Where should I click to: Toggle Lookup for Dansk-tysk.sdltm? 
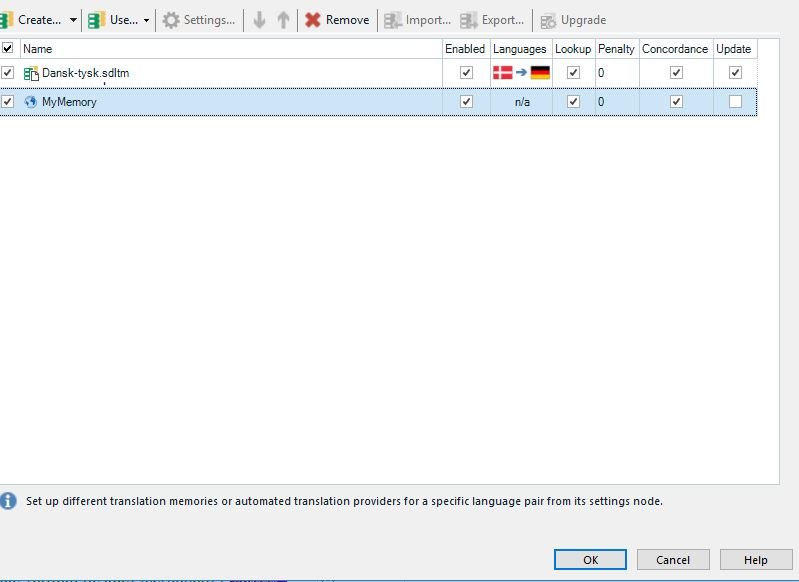coord(573,72)
